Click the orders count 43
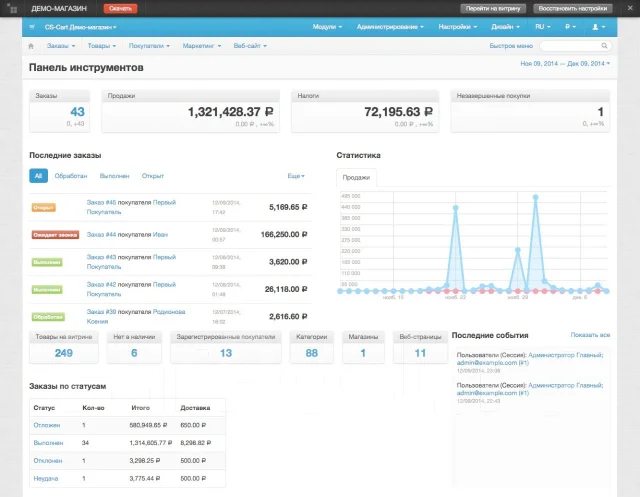640x497 pixels. (77, 112)
